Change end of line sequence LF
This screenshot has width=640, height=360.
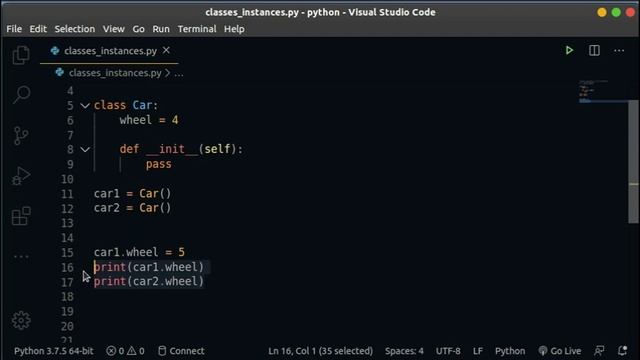tap(478, 351)
